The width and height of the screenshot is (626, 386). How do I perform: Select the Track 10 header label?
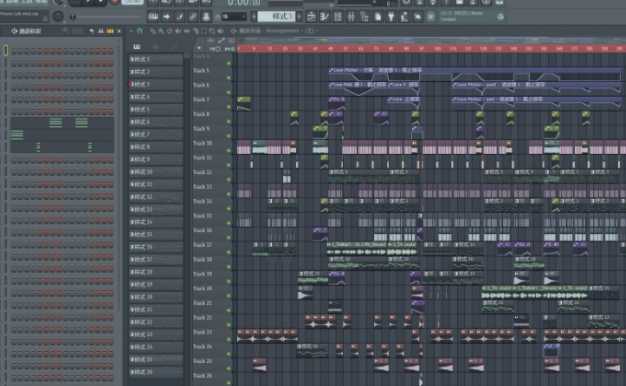pos(202,143)
